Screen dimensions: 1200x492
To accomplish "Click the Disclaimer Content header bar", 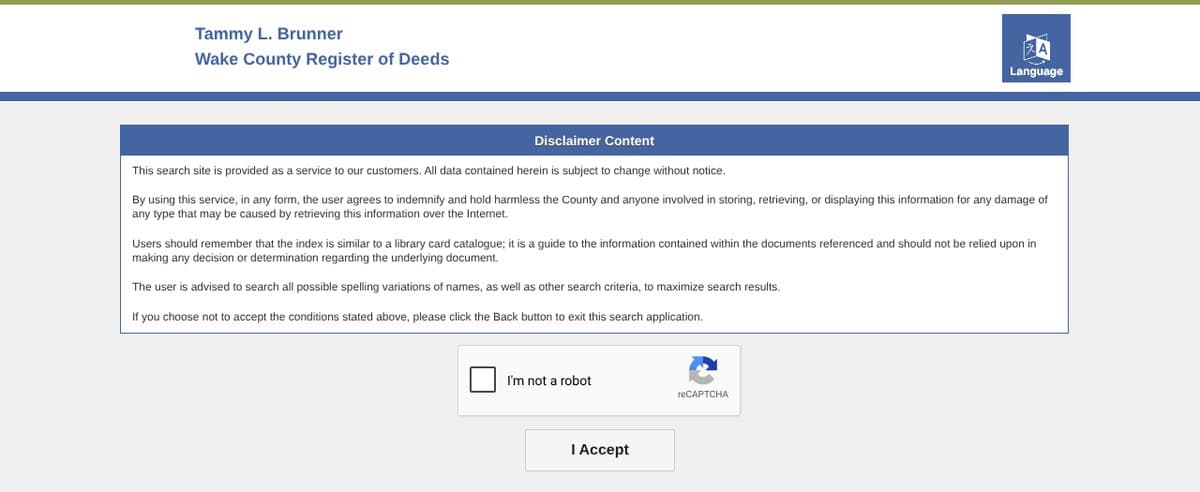I will pyautogui.click(x=594, y=140).
